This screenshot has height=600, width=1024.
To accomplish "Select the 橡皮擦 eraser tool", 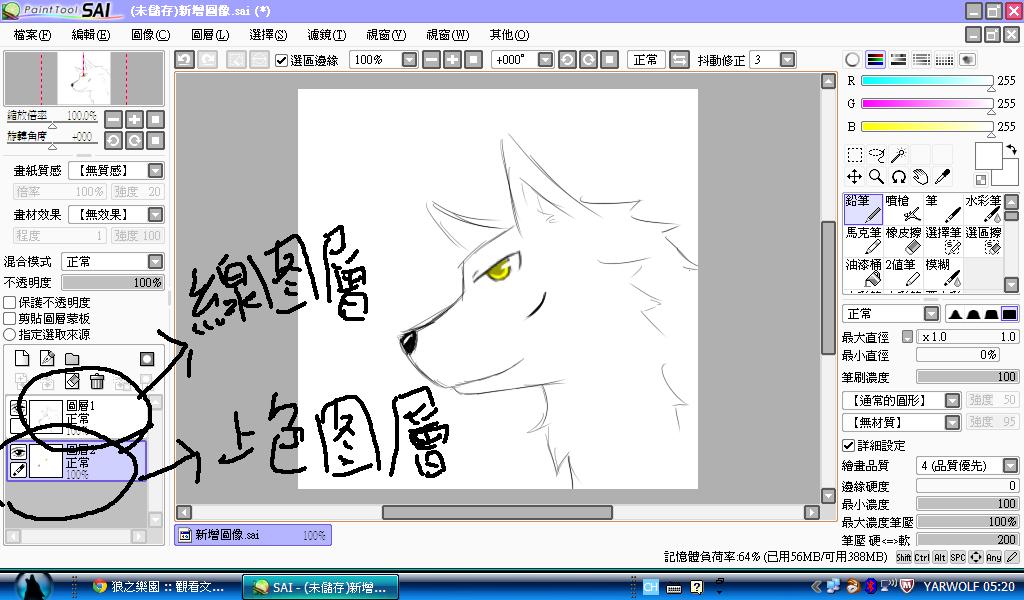I will 903,241.
